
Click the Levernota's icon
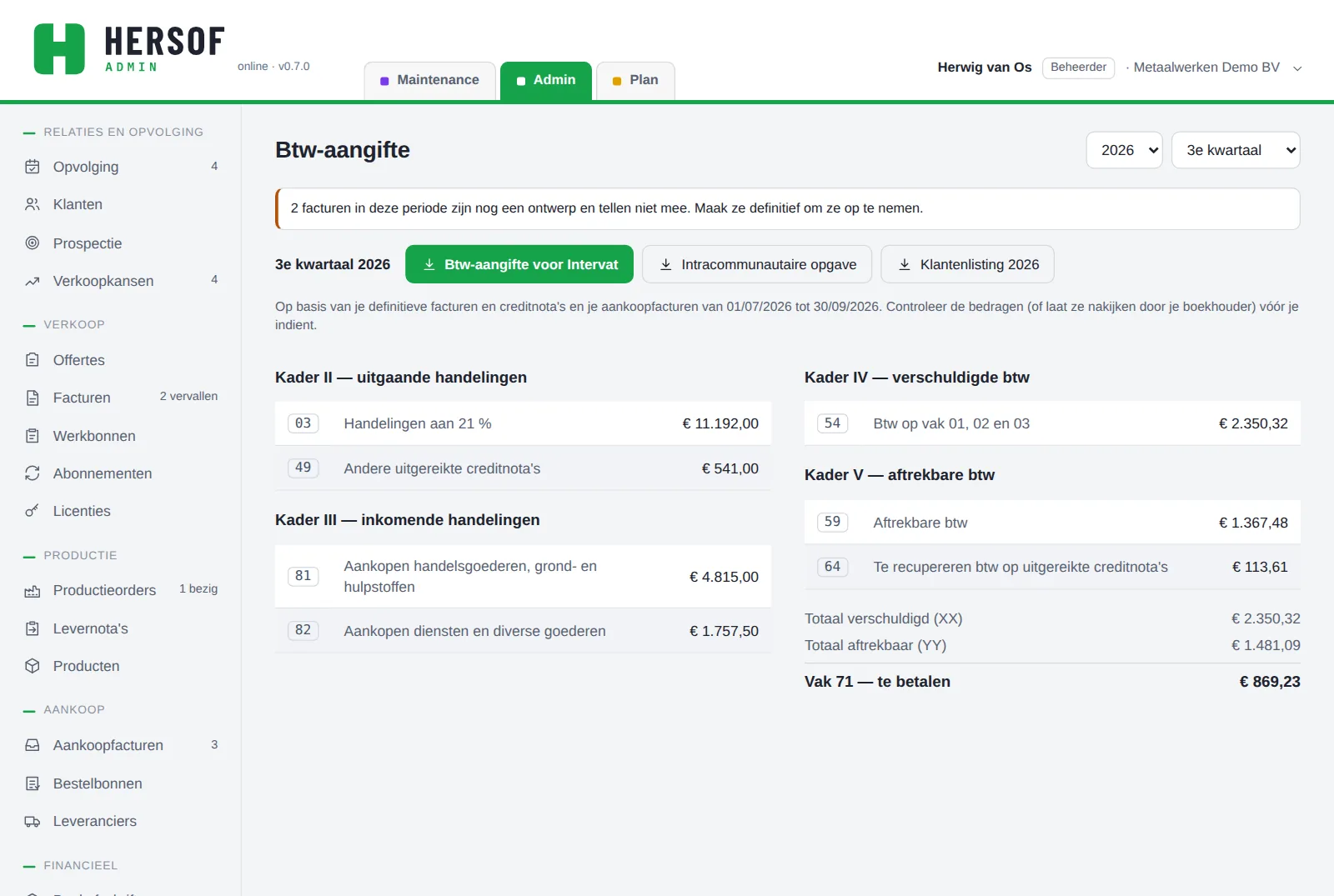[33, 628]
